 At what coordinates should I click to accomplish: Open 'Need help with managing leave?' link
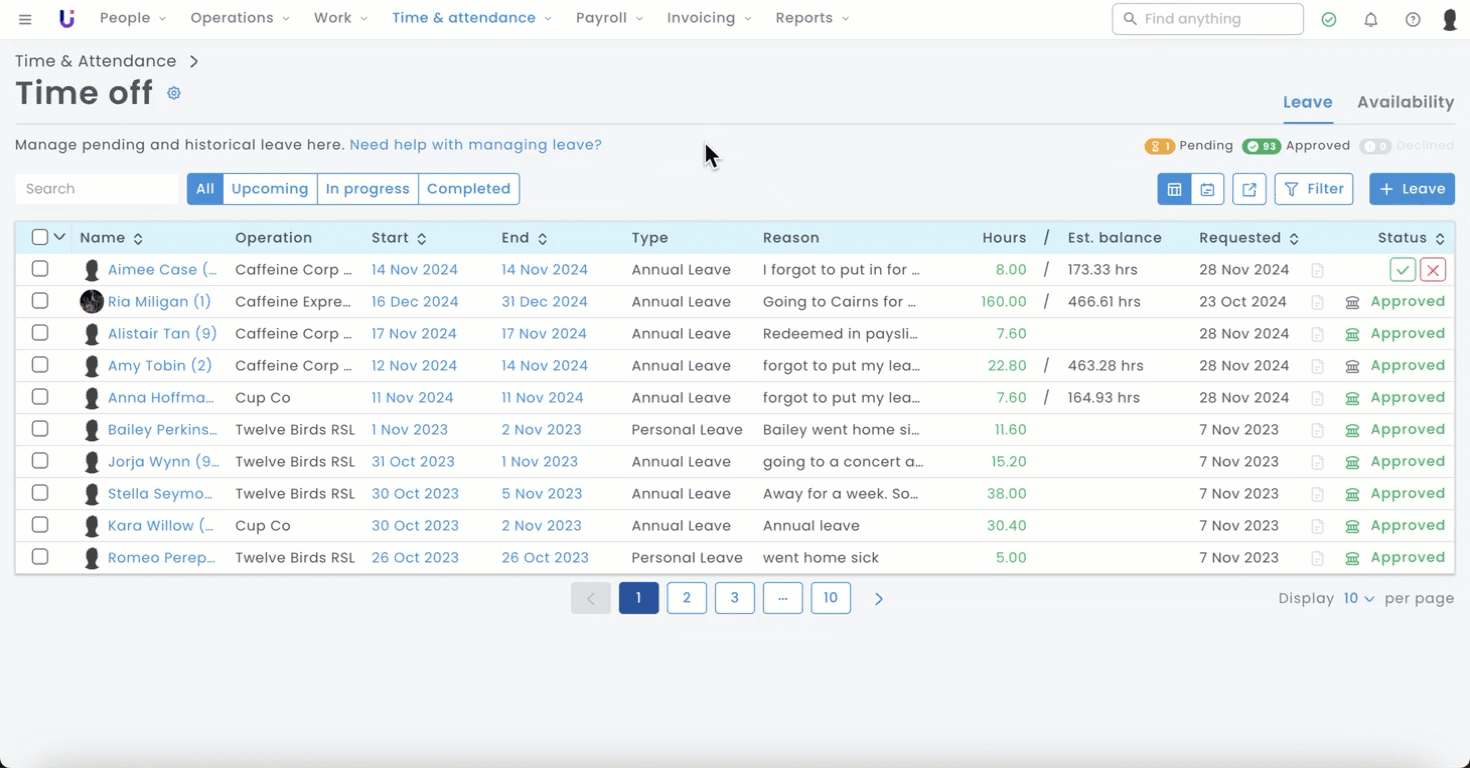point(475,145)
